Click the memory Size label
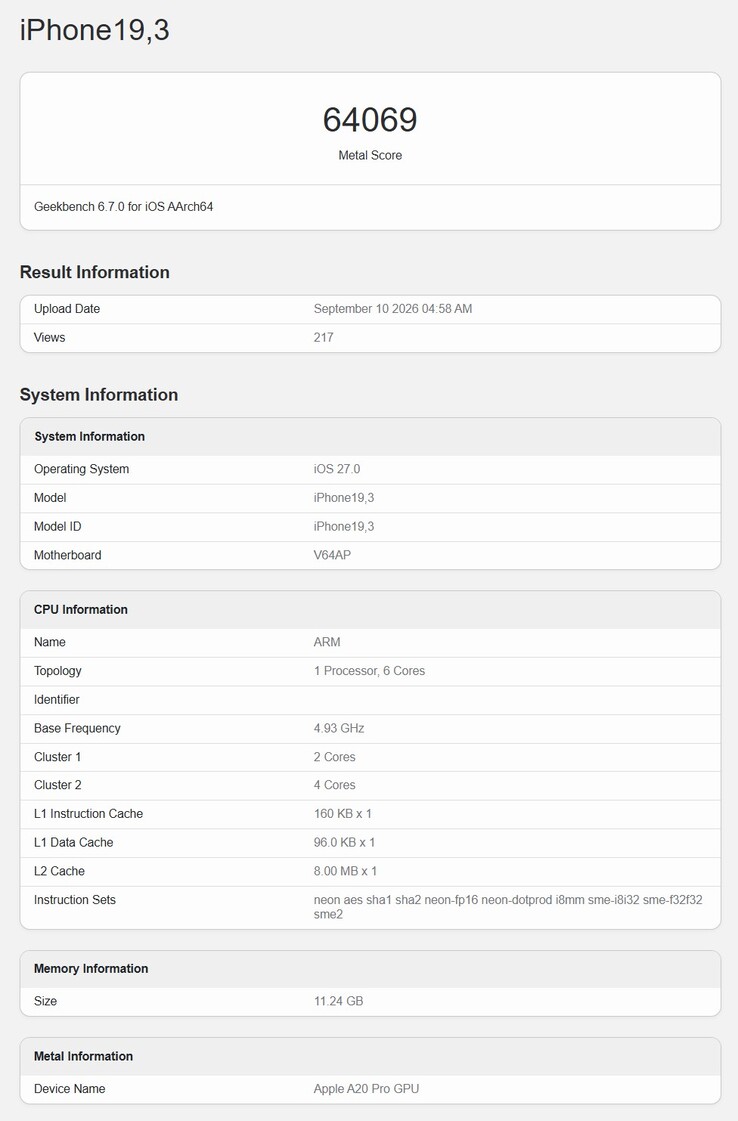This screenshot has height=1121, width=738. [46, 1001]
